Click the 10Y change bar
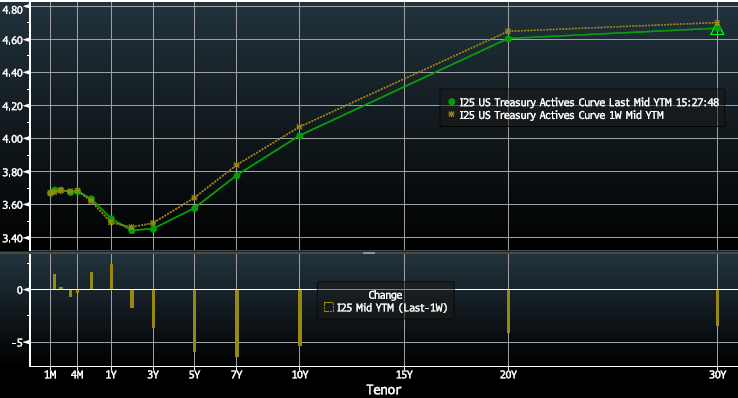Viewport: 738px width, 398px height. (x=300, y=318)
